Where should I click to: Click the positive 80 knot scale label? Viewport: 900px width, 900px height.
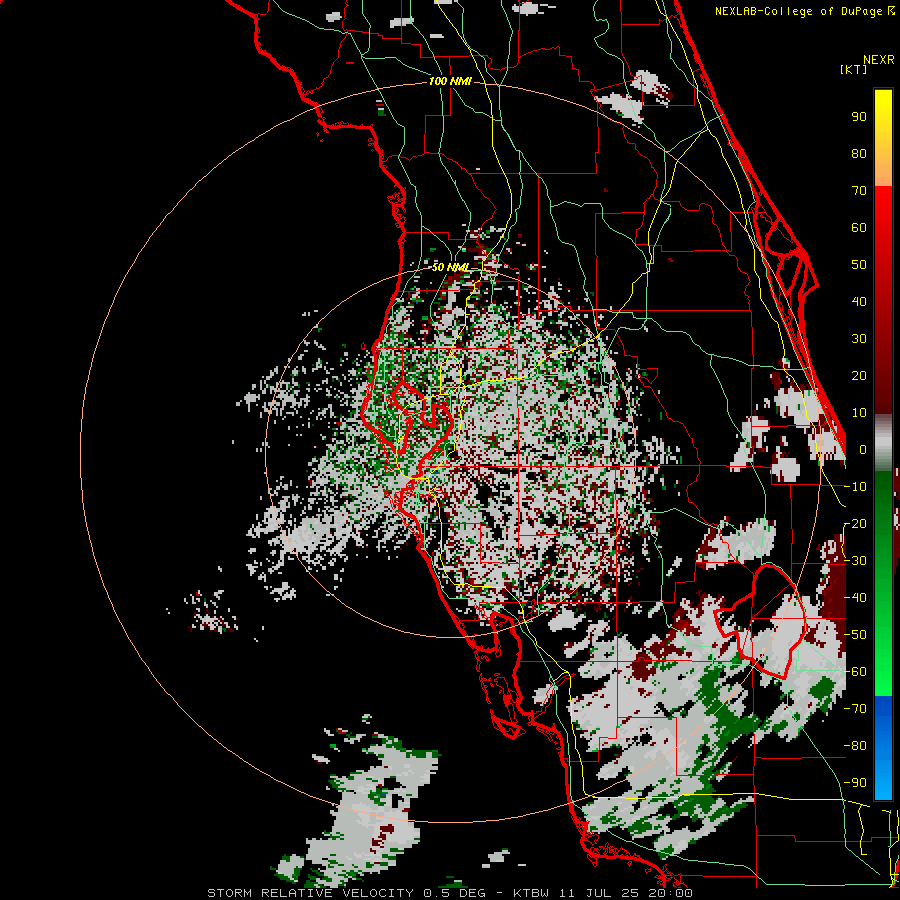pyautogui.click(x=859, y=153)
